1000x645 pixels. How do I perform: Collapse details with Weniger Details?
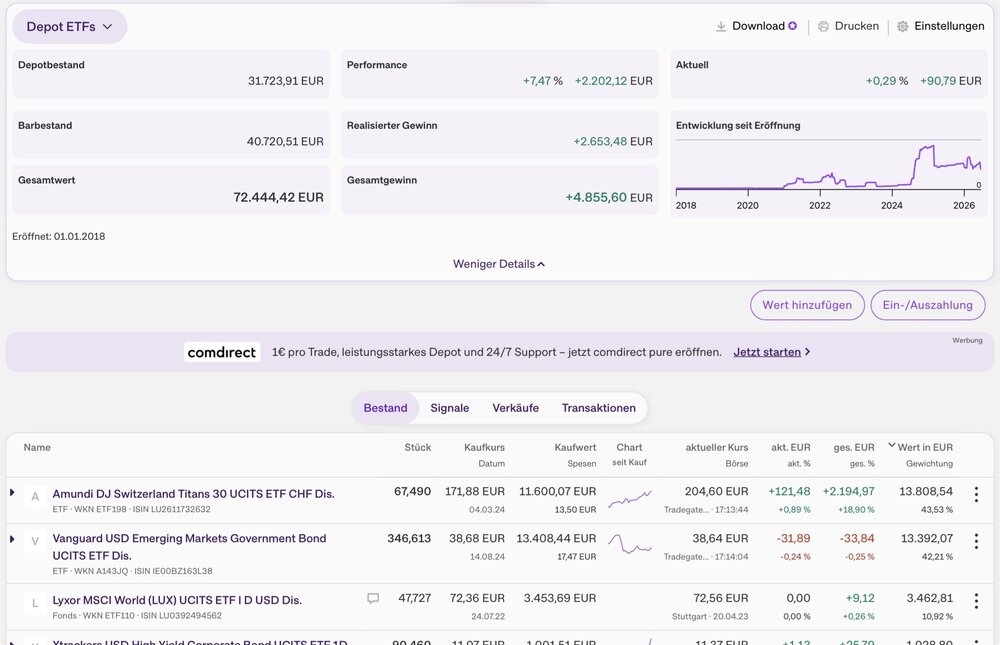[x=499, y=264]
